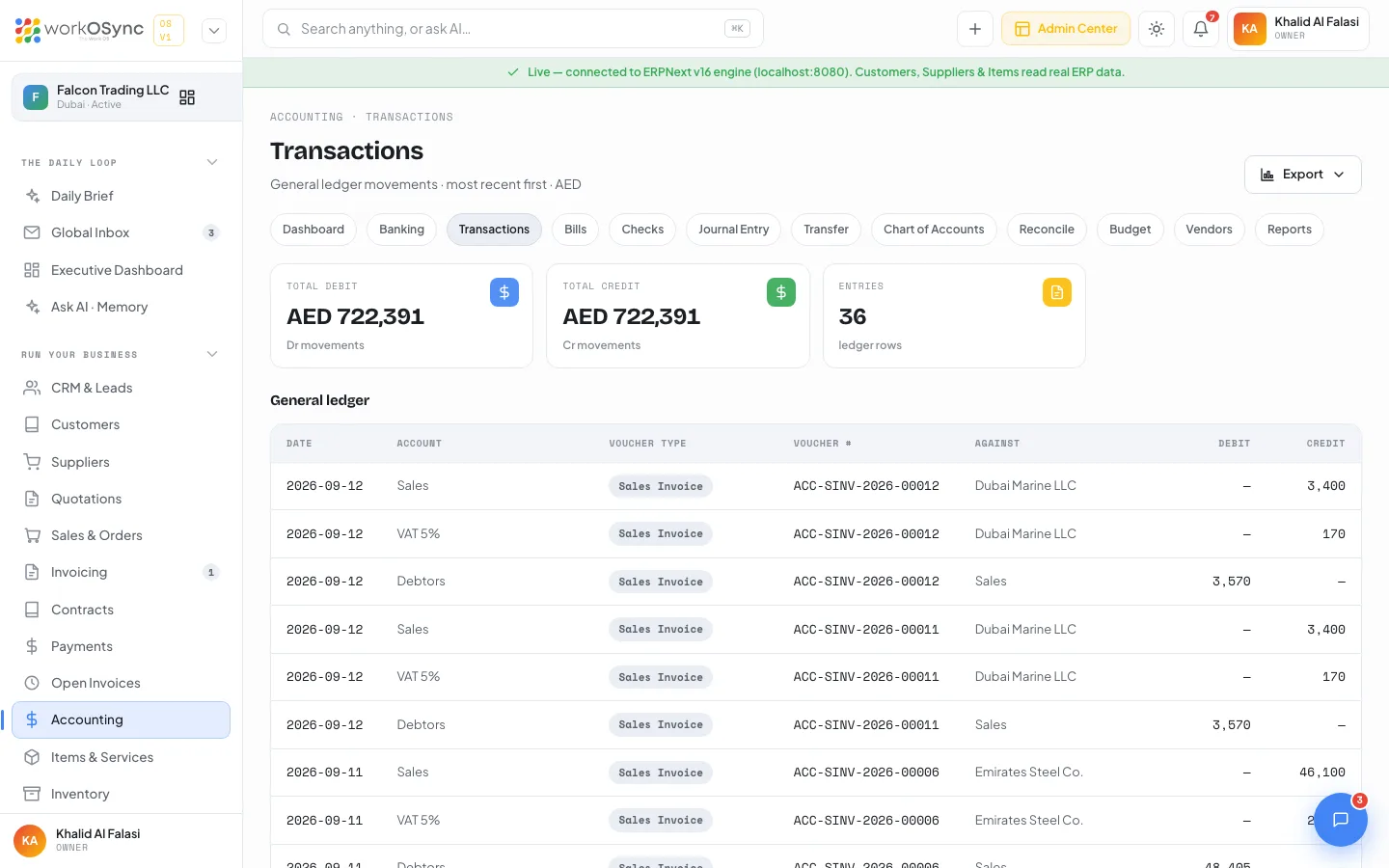Open Items & Services box icon
1389x868 pixels.
pos(32,757)
